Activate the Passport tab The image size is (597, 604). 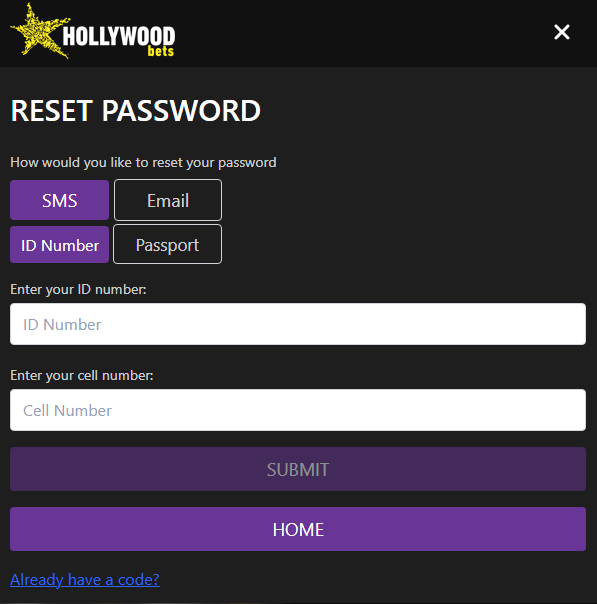pyautogui.click(x=168, y=245)
